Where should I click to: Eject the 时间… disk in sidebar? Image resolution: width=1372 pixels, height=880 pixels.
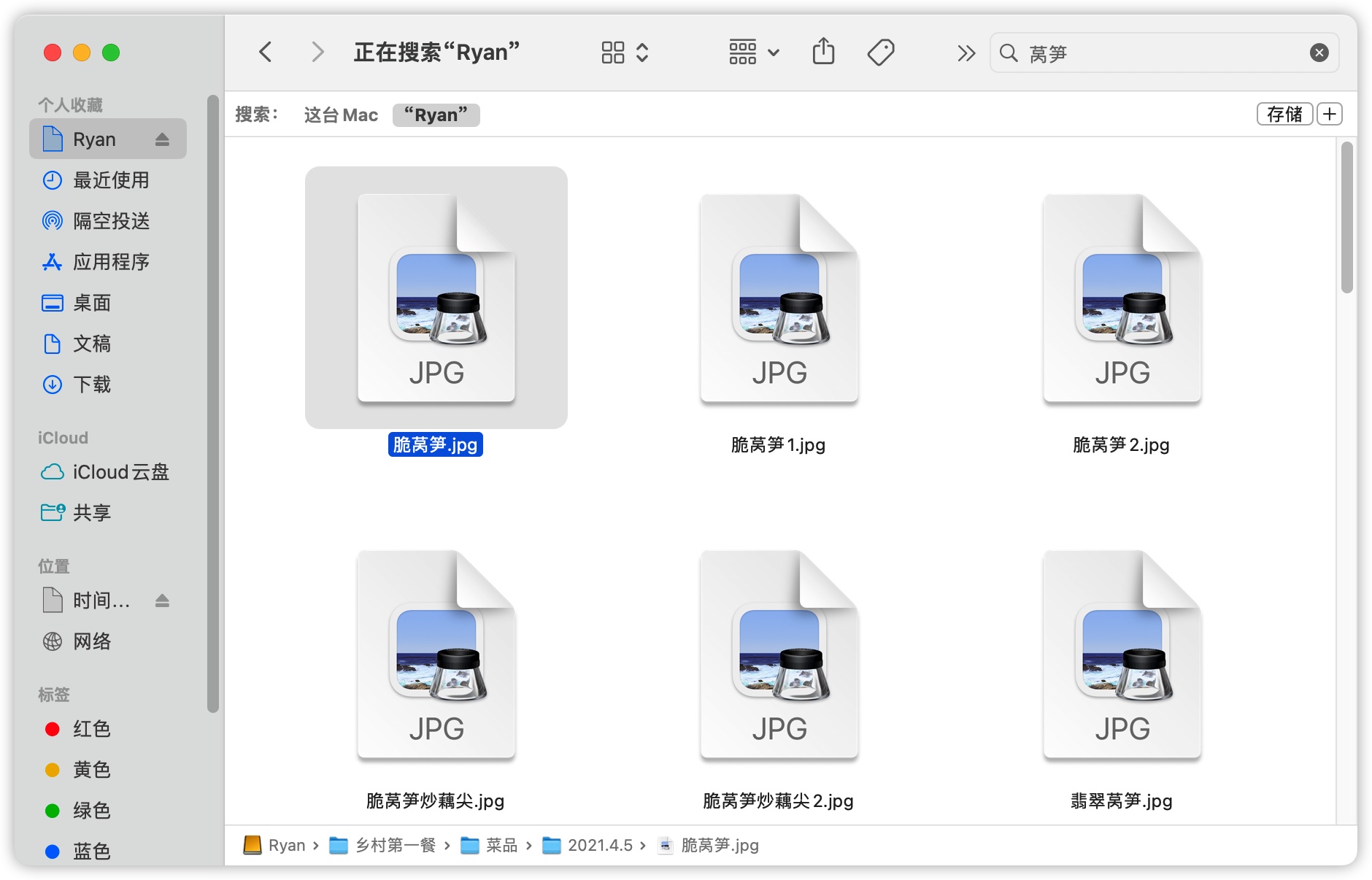pyautogui.click(x=162, y=601)
